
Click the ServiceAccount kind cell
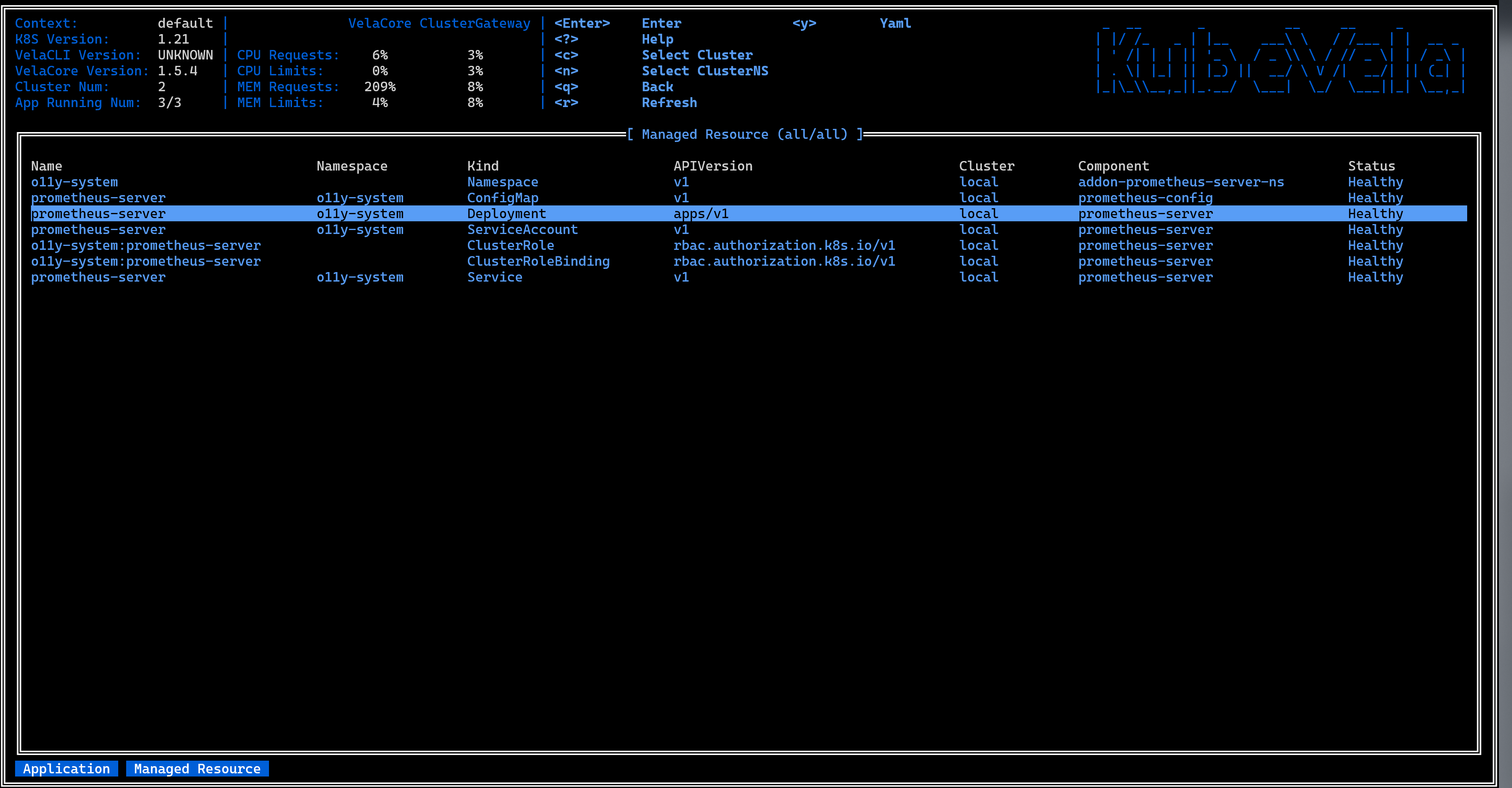coord(523,229)
